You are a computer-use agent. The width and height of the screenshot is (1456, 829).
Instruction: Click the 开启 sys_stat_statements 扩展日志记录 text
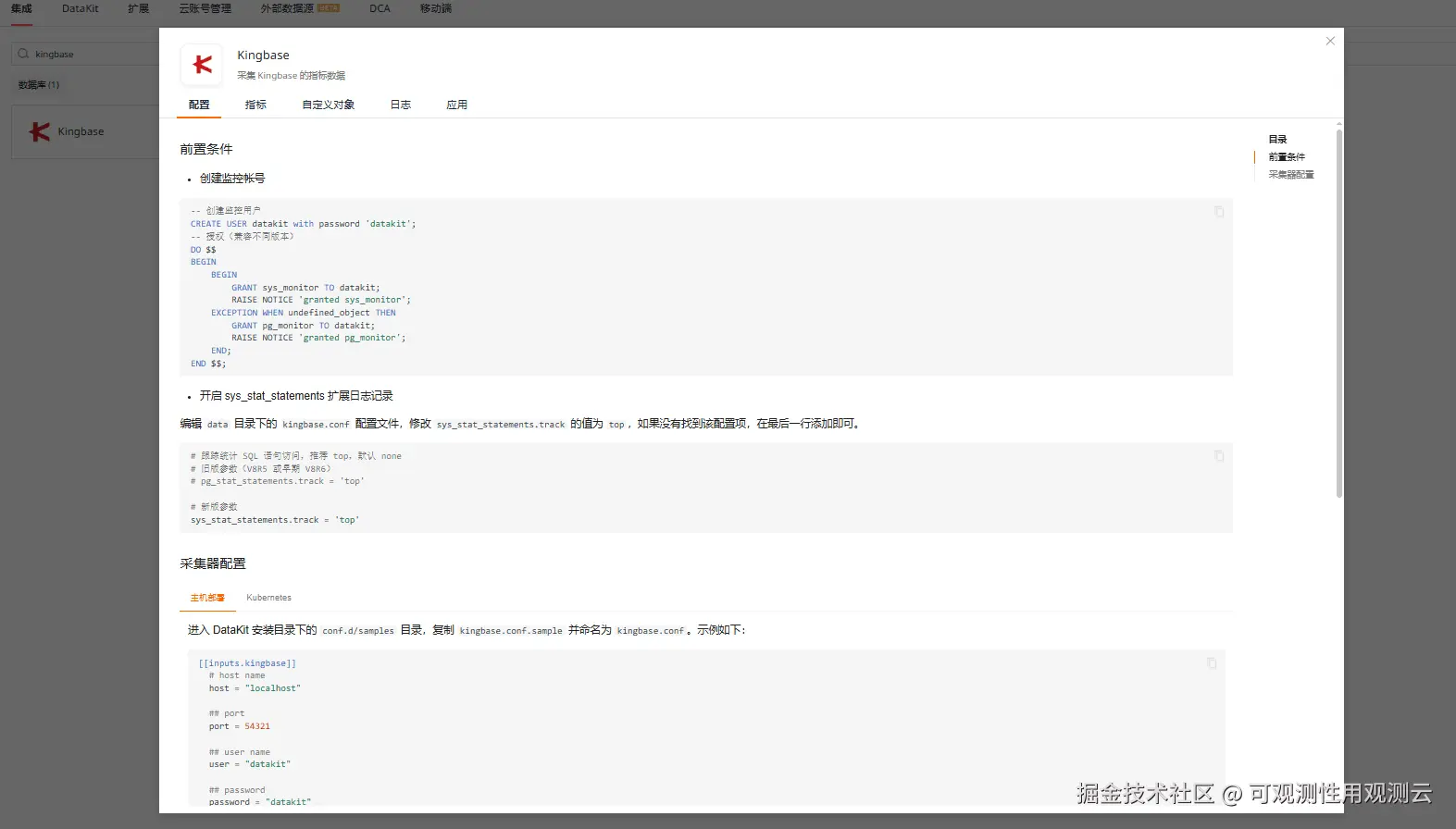pyautogui.click(x=296, y=396)
